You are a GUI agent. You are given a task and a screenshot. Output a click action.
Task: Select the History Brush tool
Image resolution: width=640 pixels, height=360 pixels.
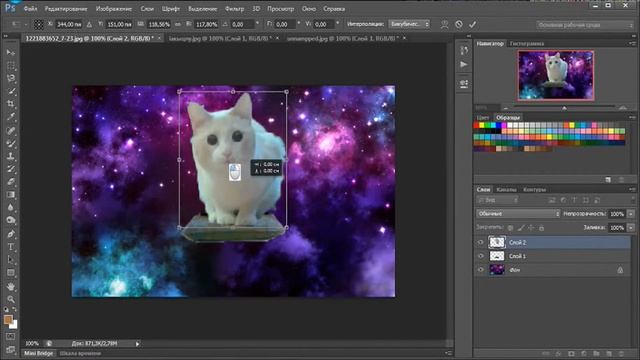tap(11, 169)
